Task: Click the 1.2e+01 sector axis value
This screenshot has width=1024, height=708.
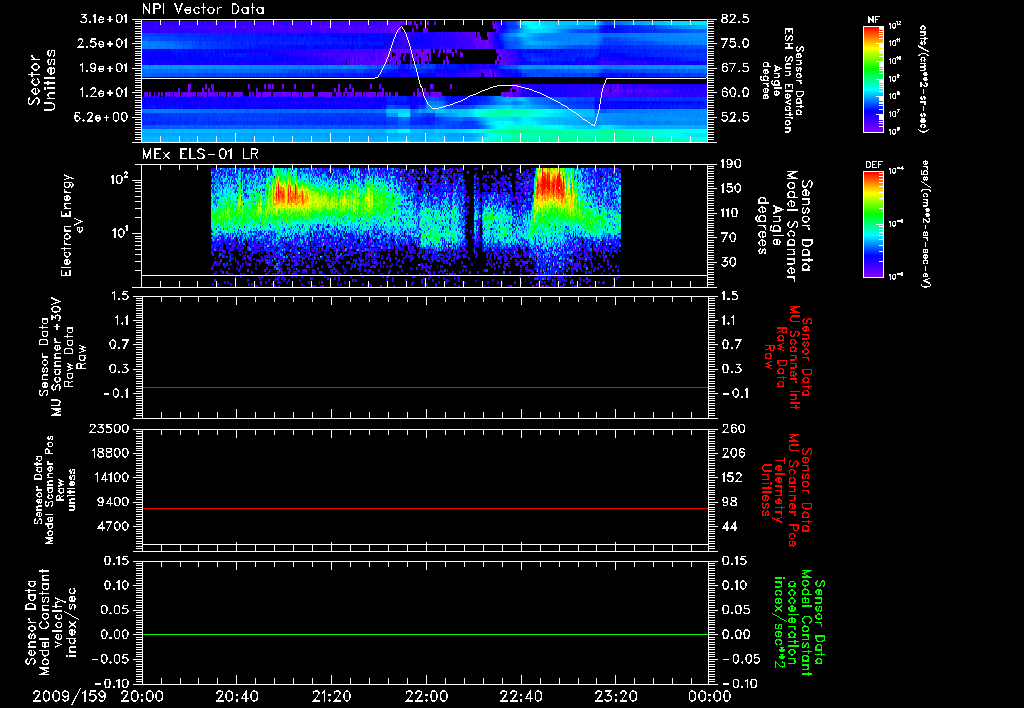Action: pos(103,93)
